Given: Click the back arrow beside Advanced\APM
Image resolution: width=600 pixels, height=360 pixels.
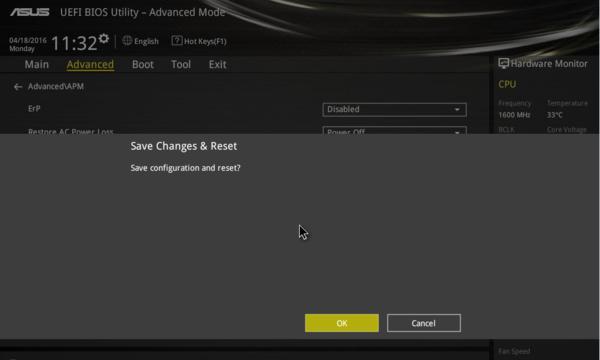Looking at the screenshot, I should pos(18,87).
